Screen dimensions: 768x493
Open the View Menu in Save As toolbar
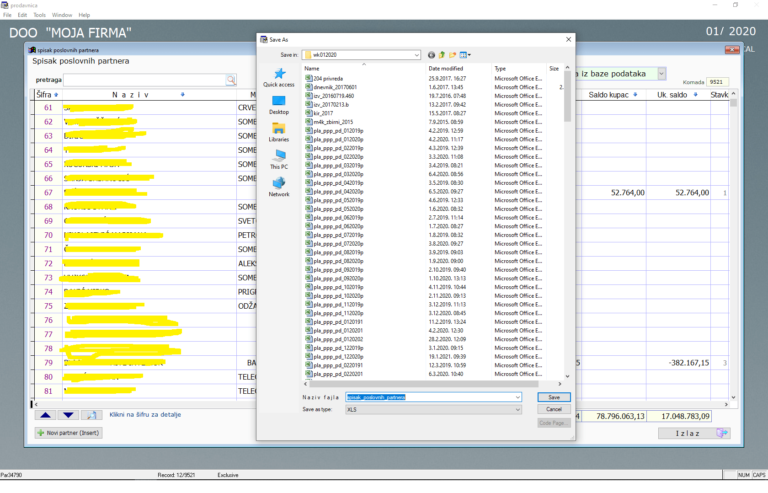(465, 55)
